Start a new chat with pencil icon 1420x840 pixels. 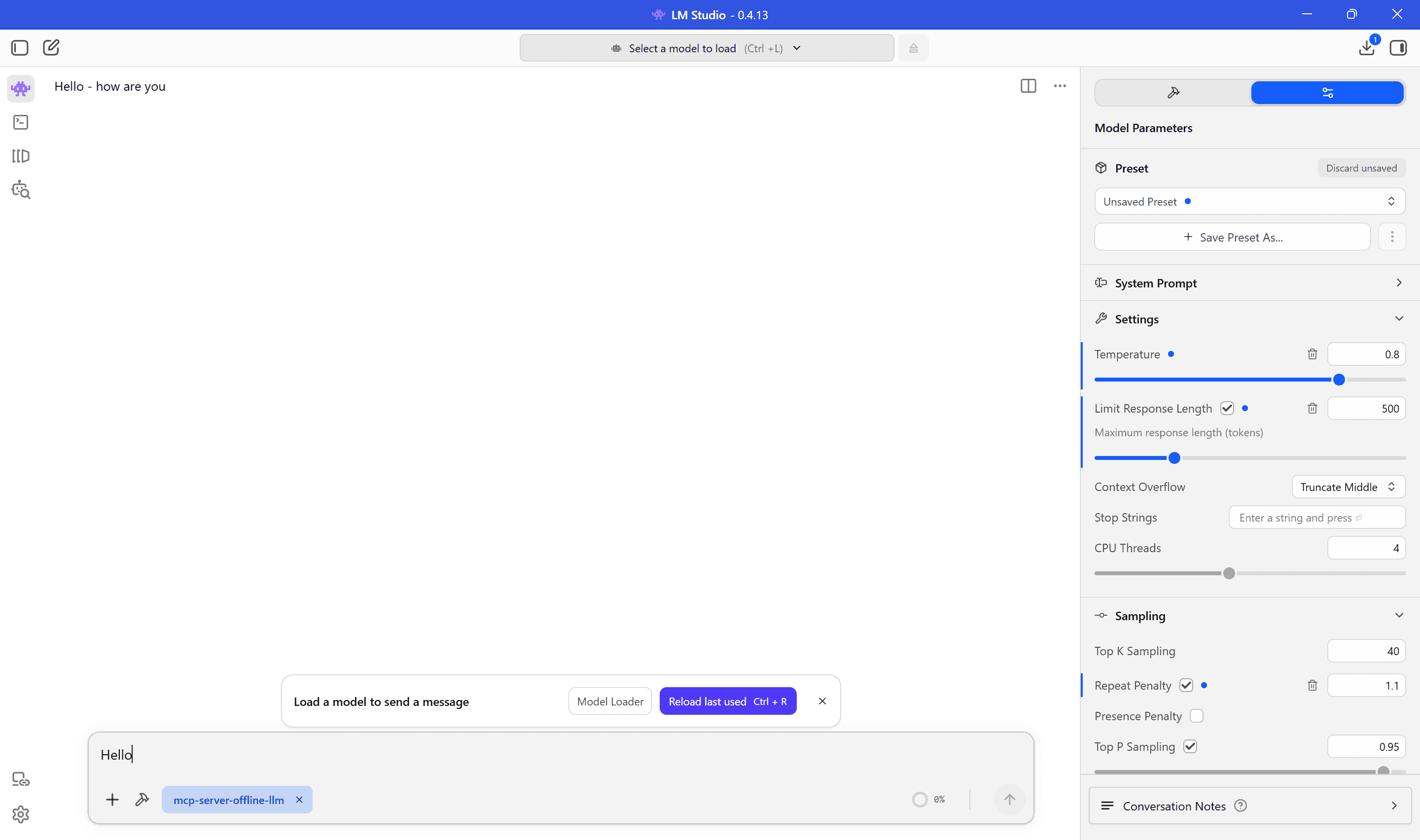(x=51, y=47)
